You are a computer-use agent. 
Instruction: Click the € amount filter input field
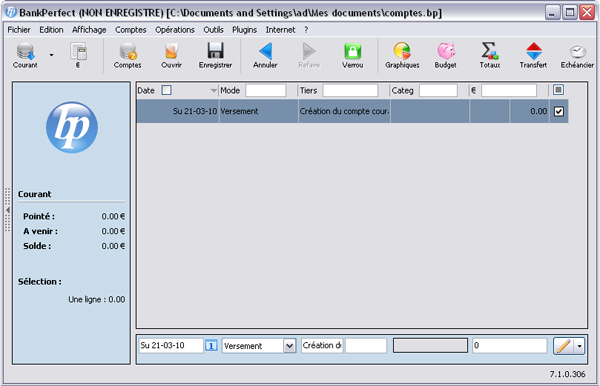tap(509, 90)
